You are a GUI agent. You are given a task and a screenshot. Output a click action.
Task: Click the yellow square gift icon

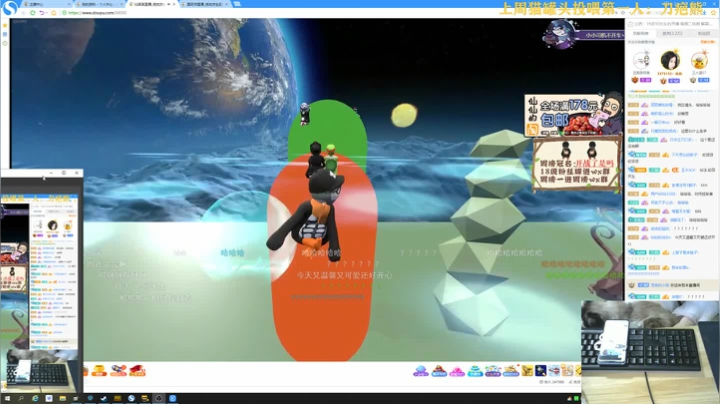[527, 370]
